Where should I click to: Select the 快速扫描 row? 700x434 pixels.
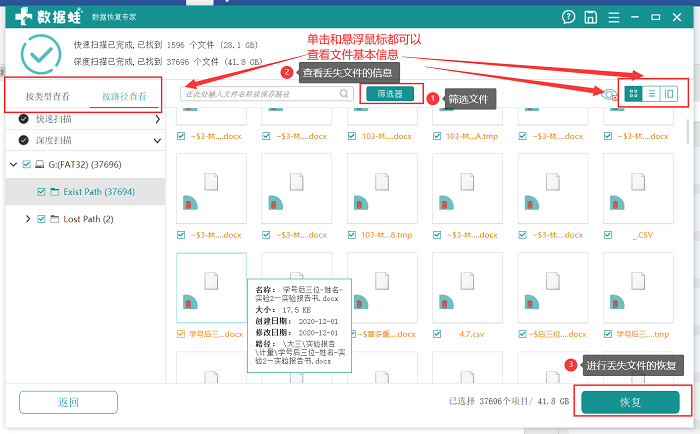(x=85, y=119)
